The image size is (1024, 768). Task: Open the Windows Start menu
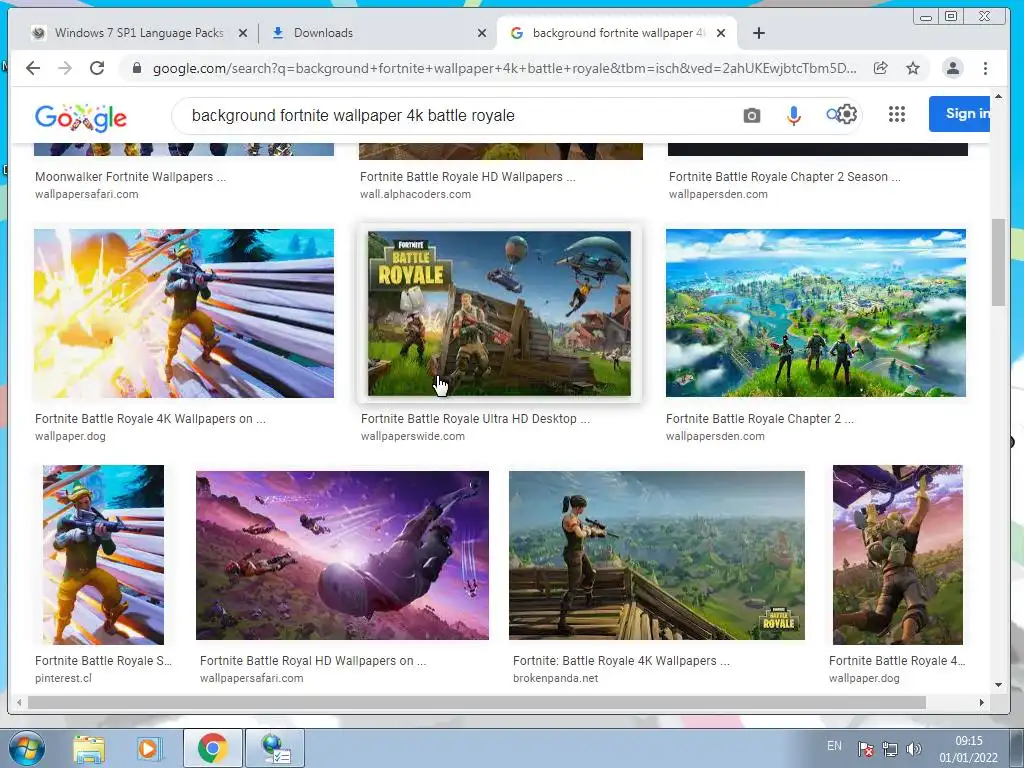click(x=27, y=748)
